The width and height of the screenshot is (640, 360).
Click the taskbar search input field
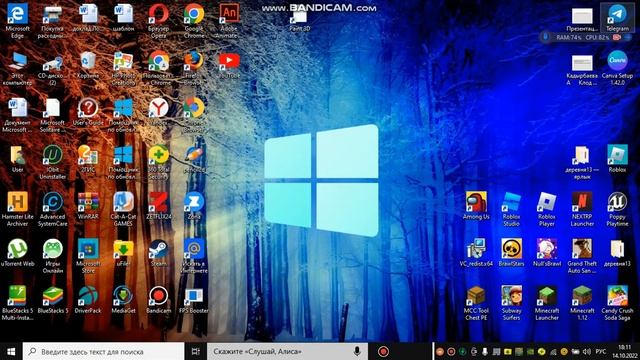click(x=103, y=351)
